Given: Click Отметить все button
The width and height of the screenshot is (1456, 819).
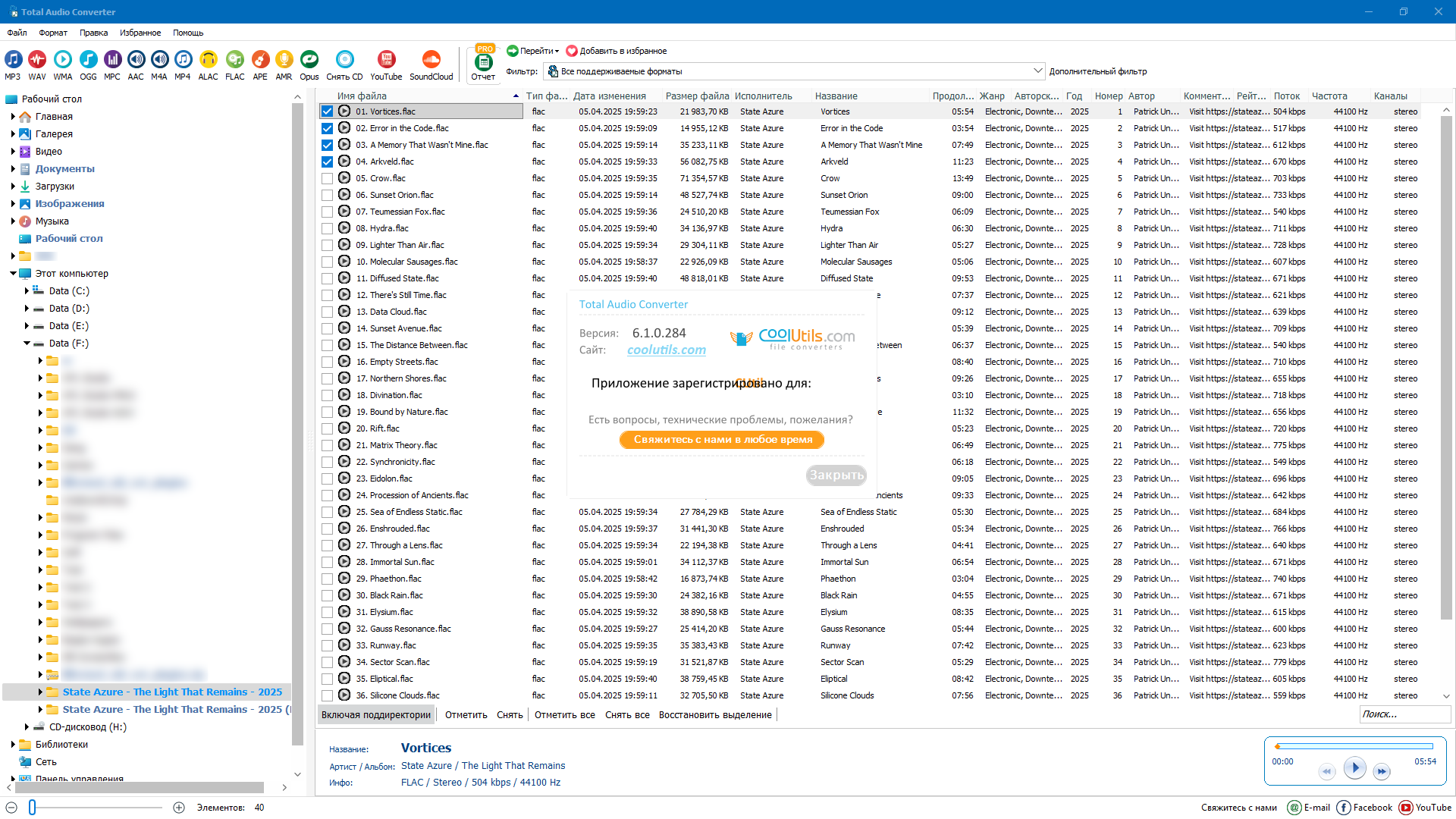Looking at the screenshot, I should pos(565,715).
